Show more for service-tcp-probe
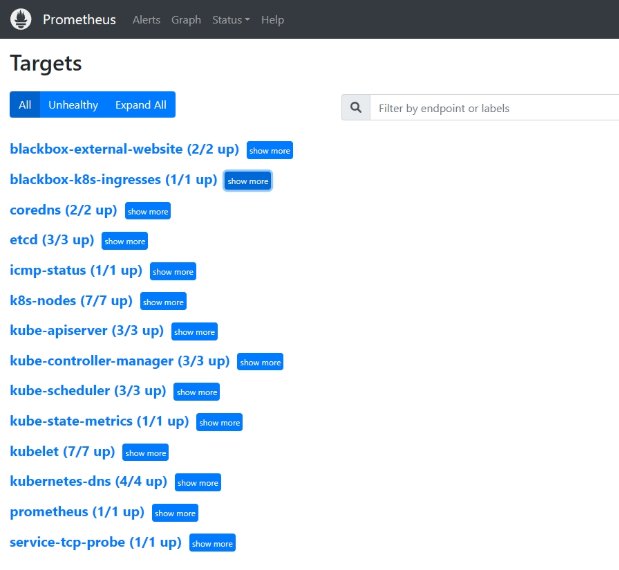This screenshot has height=570, width=619. click(x=212, y=543)
